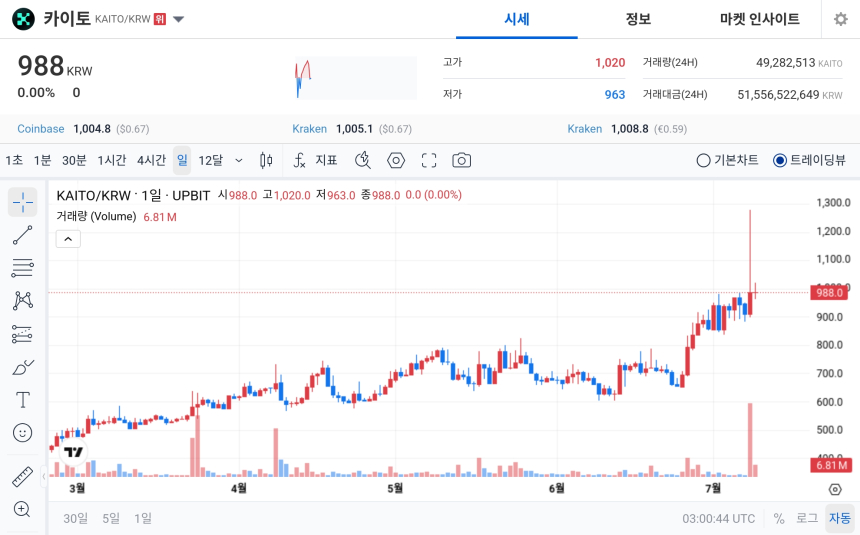The width and height of the screenshot is (860, 535).
Task: Select the 기본차트 radio option
Action: pyautogui.click(x=727, y=160)
